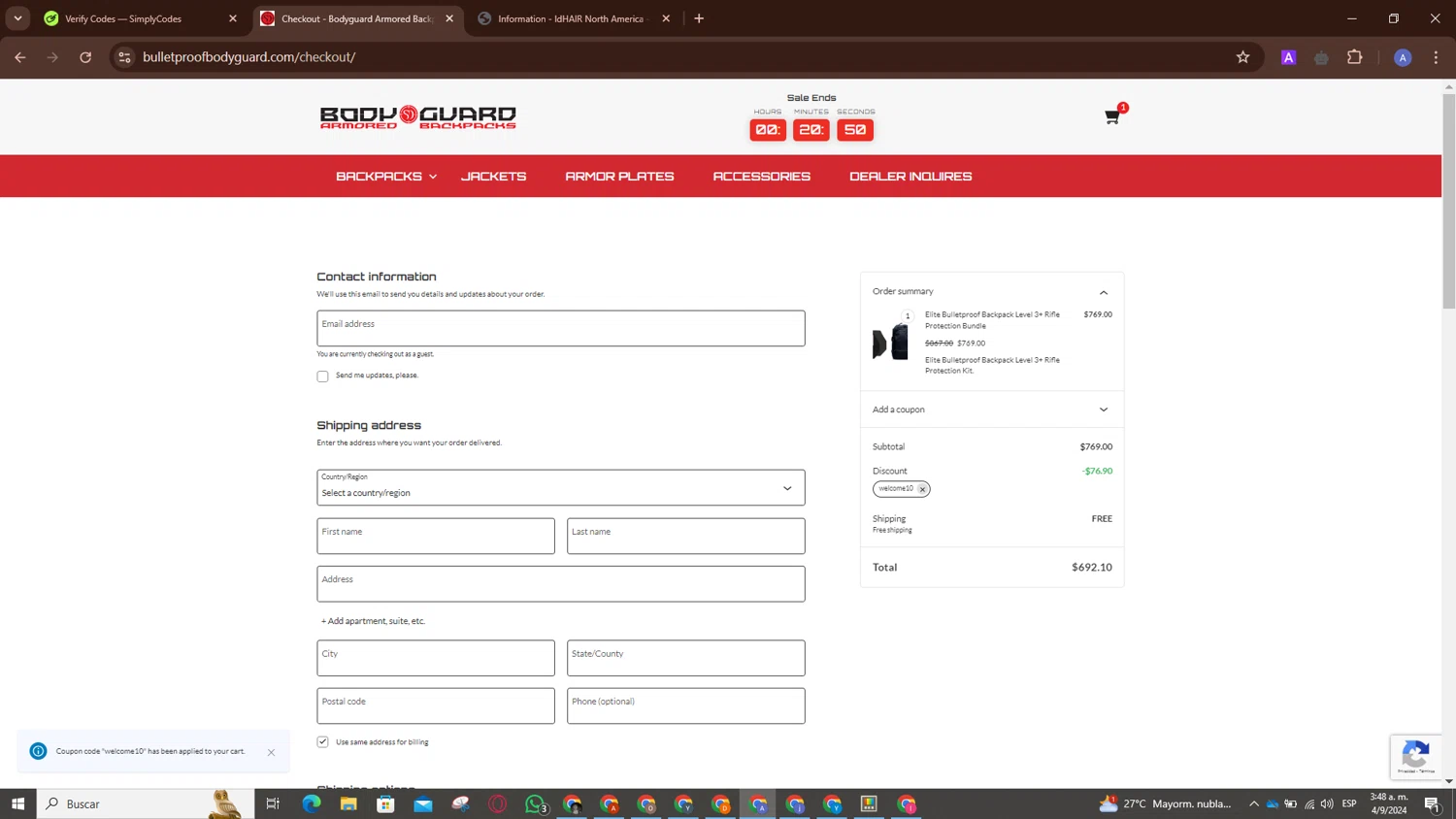Click the Address field

(561, 584)
